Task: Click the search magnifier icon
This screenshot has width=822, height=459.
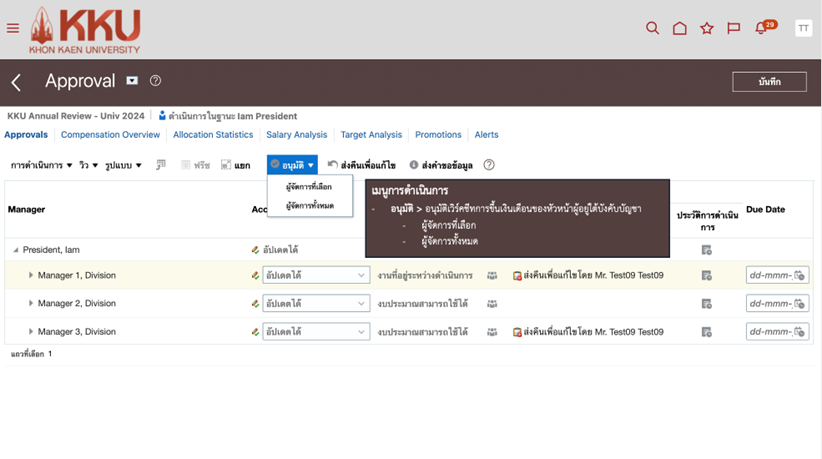Action: (x=652, y=29)
